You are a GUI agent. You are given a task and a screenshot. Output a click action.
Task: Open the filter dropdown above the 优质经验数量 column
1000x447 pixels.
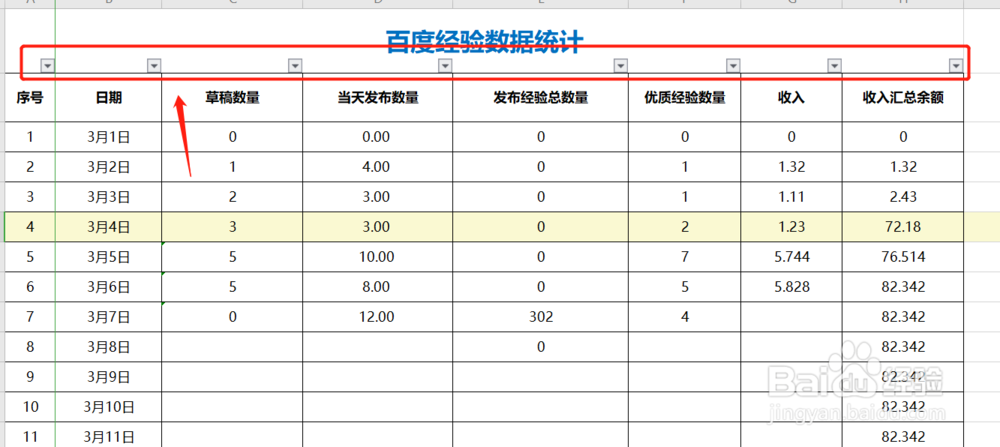pos(733,65)
